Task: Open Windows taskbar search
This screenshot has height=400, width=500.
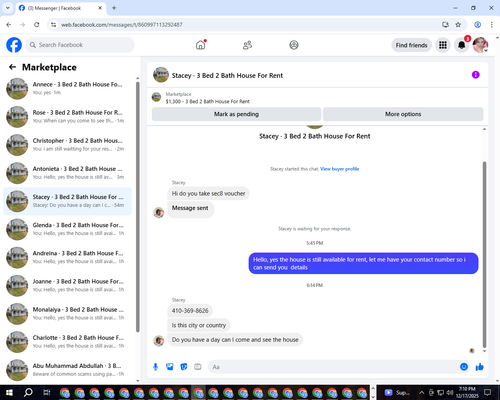Action: coord(28,392)
